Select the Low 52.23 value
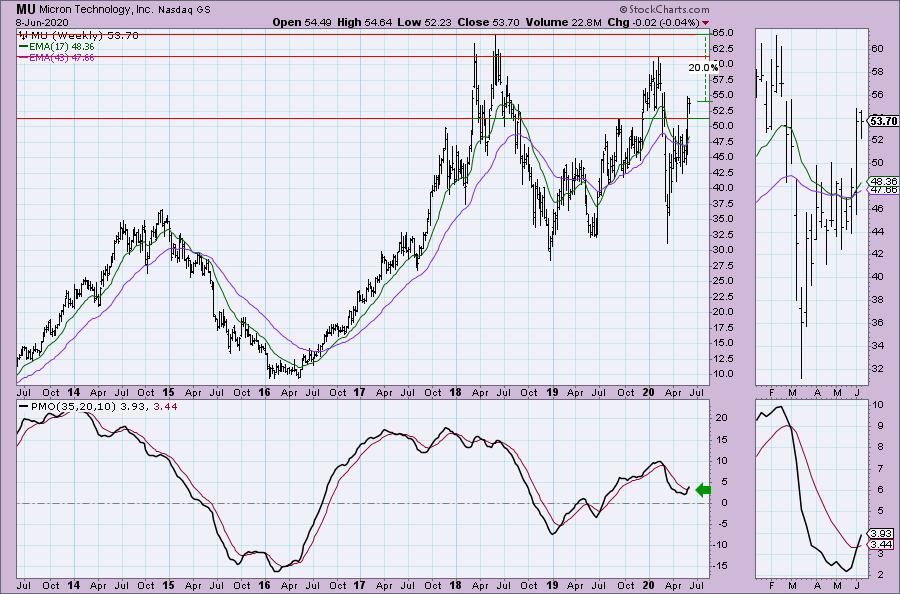 [x=425, y=23]
